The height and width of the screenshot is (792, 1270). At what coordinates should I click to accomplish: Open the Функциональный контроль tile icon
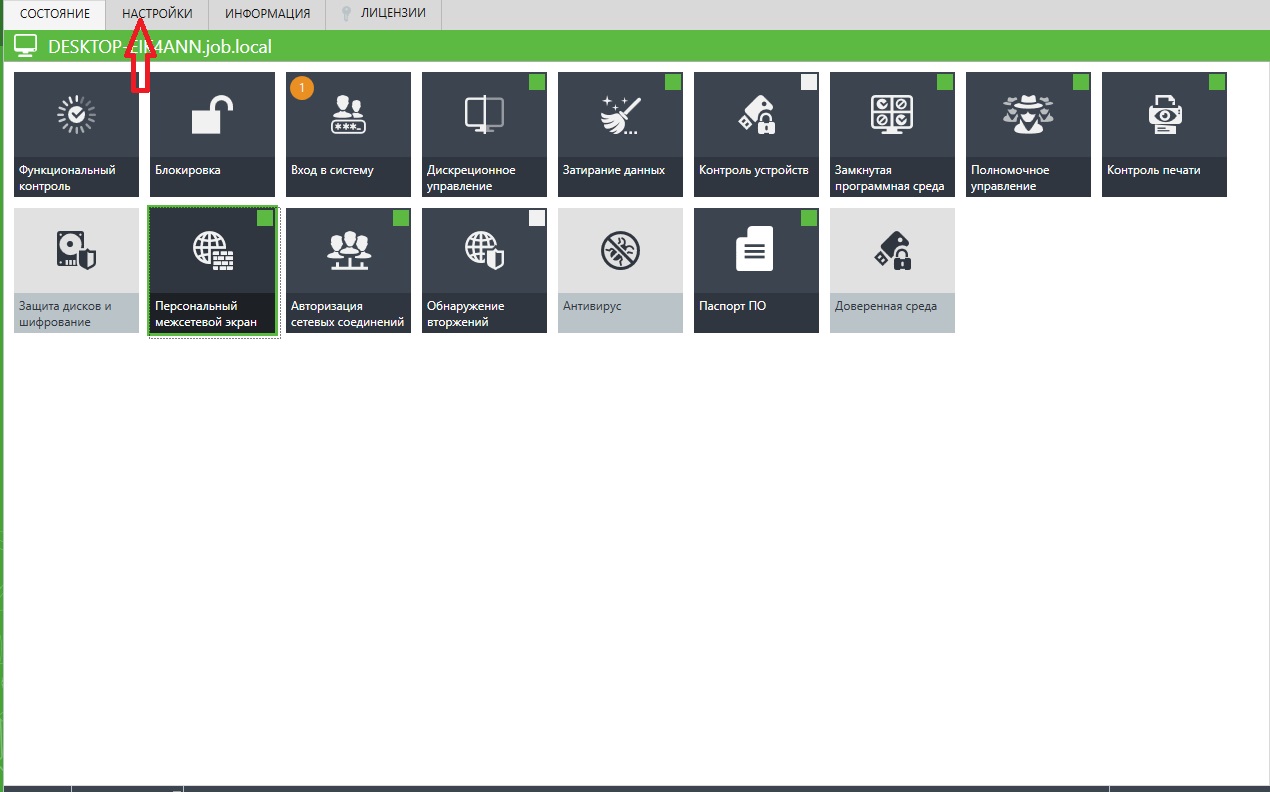(76, 115)
